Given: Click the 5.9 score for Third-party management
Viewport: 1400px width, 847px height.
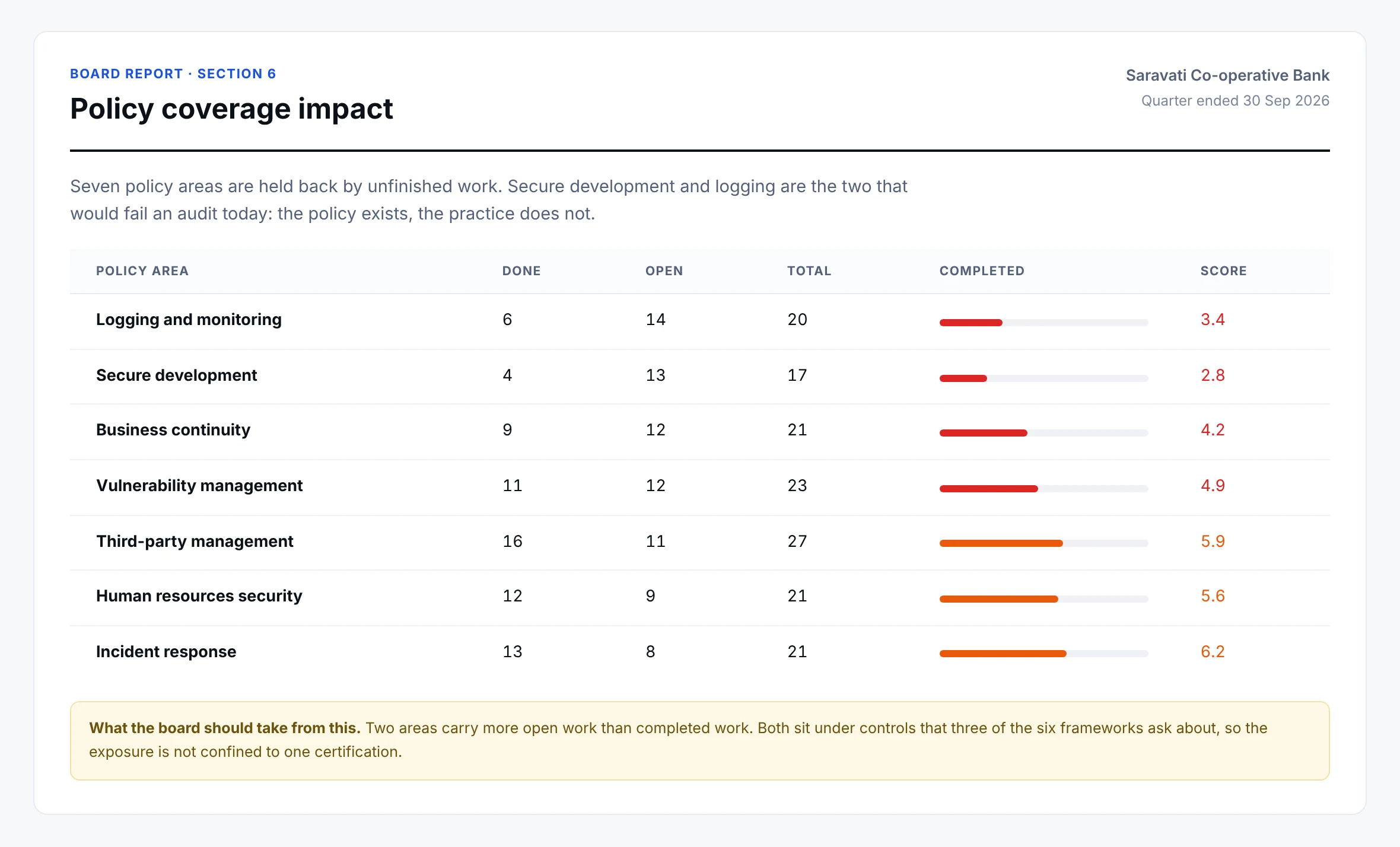Looking at the screenshot, I should (x=1213, y=542).
